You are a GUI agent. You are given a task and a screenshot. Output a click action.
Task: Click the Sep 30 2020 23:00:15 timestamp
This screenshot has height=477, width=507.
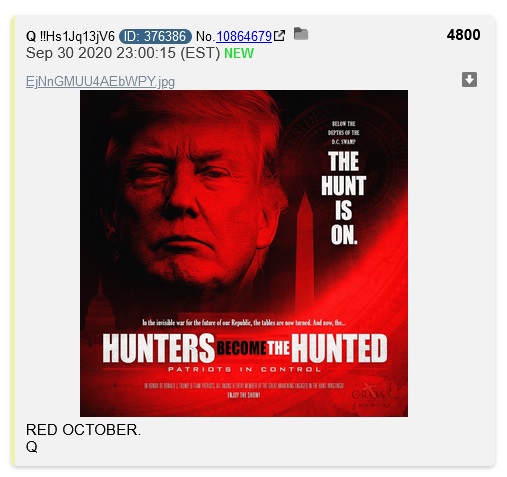click(123, 53)
